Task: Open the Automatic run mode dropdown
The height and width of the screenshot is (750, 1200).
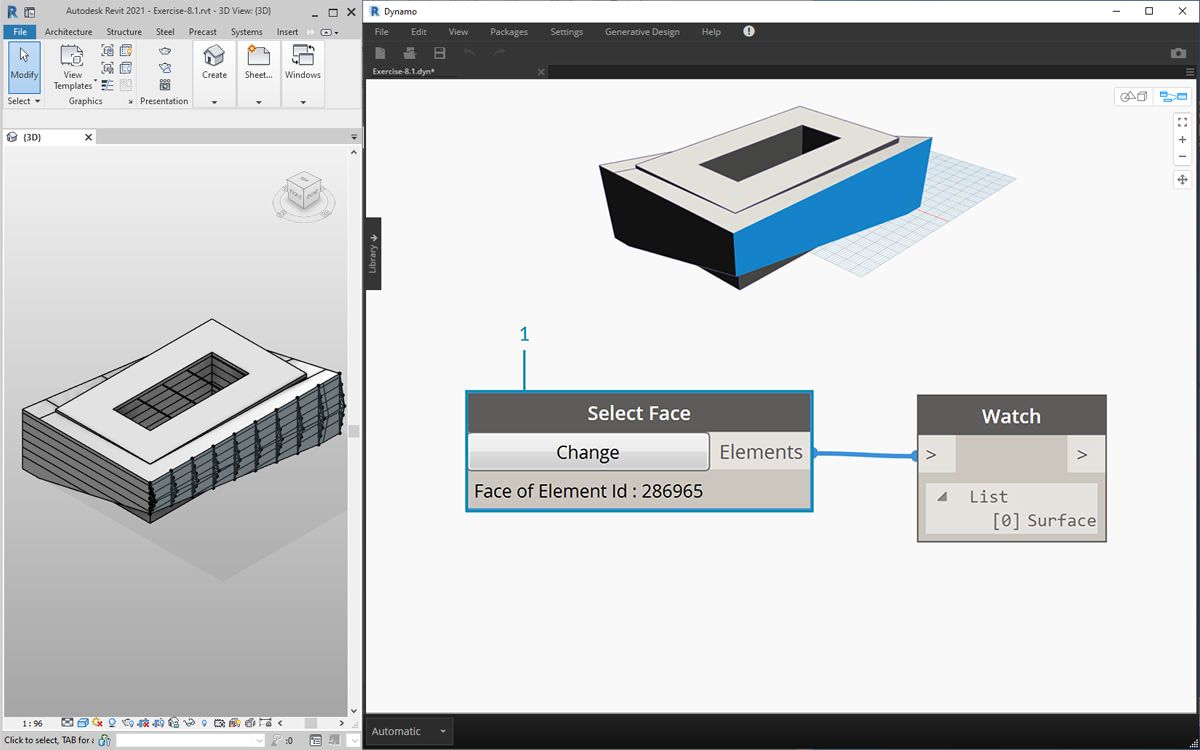Action: 409,731
